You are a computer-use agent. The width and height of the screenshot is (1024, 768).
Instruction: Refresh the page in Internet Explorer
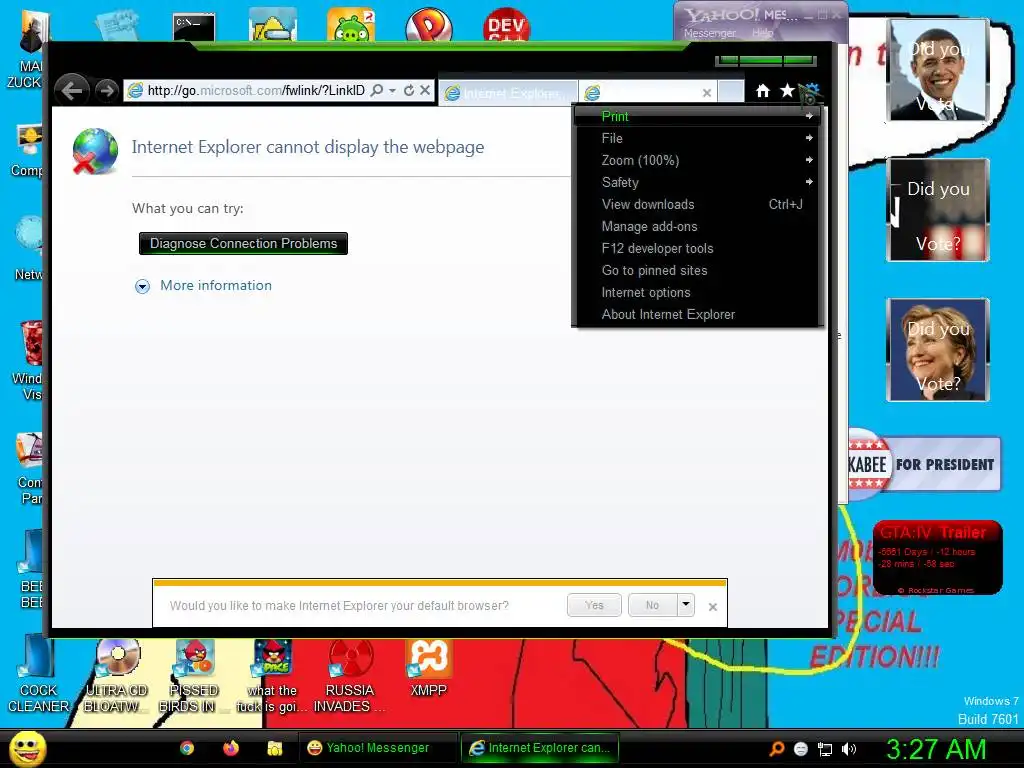click(409, 90)
